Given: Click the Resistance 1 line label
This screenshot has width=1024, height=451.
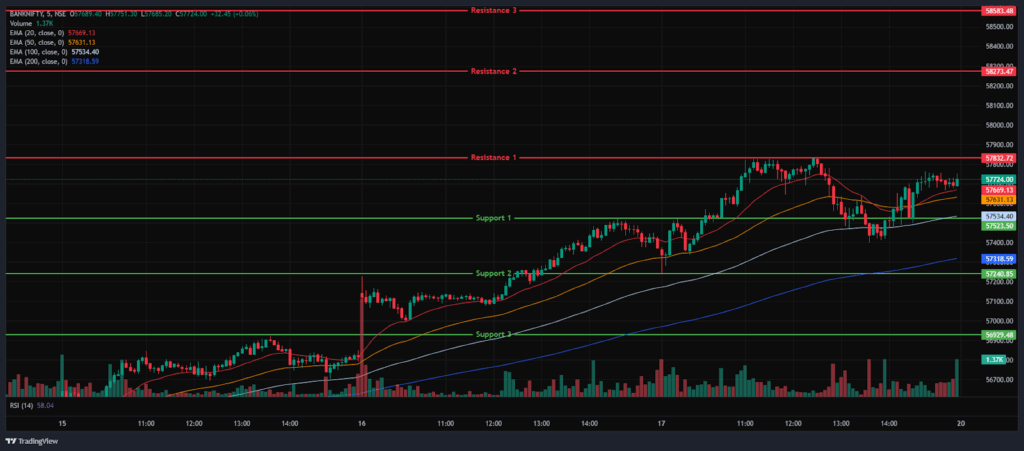Looking at the screenshot, I should 493,158.
